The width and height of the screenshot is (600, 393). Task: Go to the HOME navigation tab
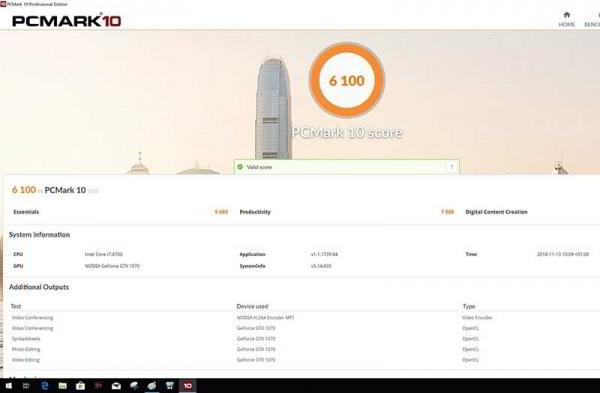click(x=567, y=24)
